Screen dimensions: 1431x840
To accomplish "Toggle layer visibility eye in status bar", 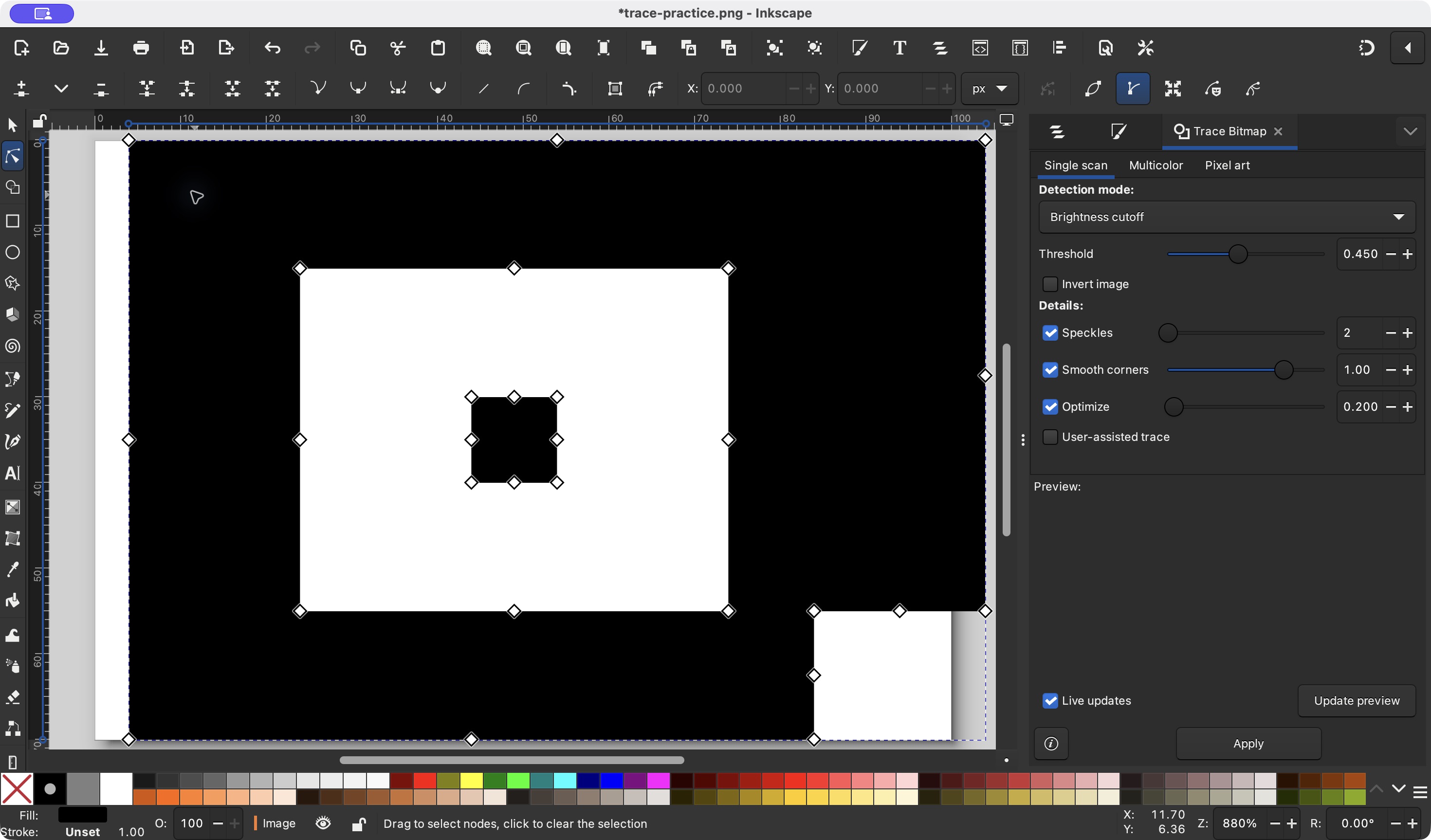I will (323, 823).
